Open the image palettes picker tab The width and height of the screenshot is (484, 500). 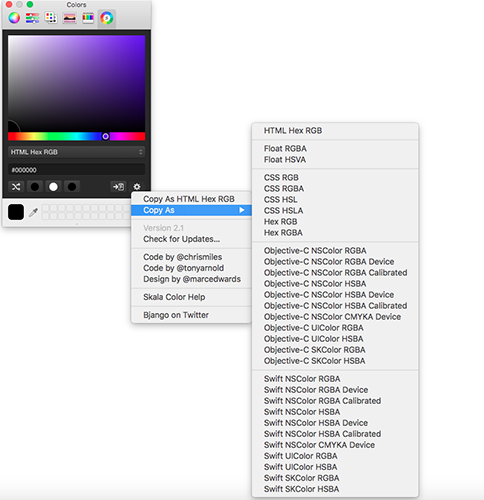tap(69, 18)
